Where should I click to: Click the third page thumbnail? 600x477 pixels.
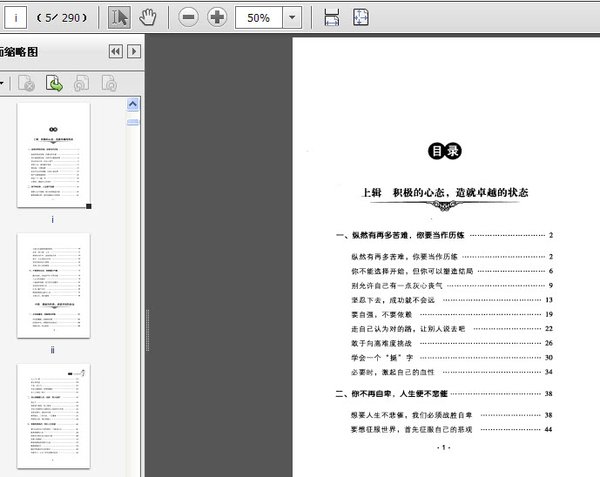(x=53, y=415)
